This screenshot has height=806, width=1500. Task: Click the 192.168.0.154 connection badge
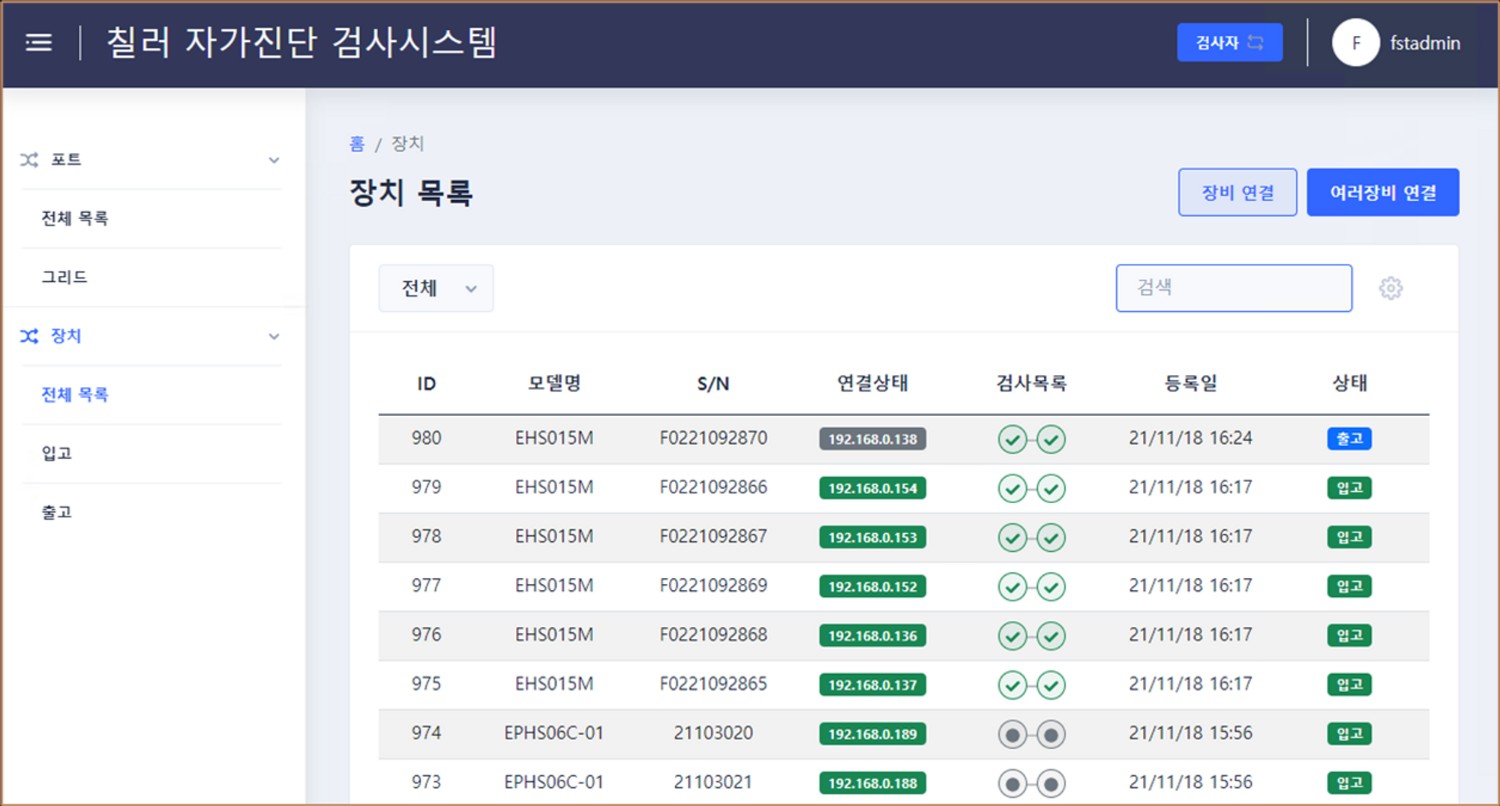[x=873, y=487]
